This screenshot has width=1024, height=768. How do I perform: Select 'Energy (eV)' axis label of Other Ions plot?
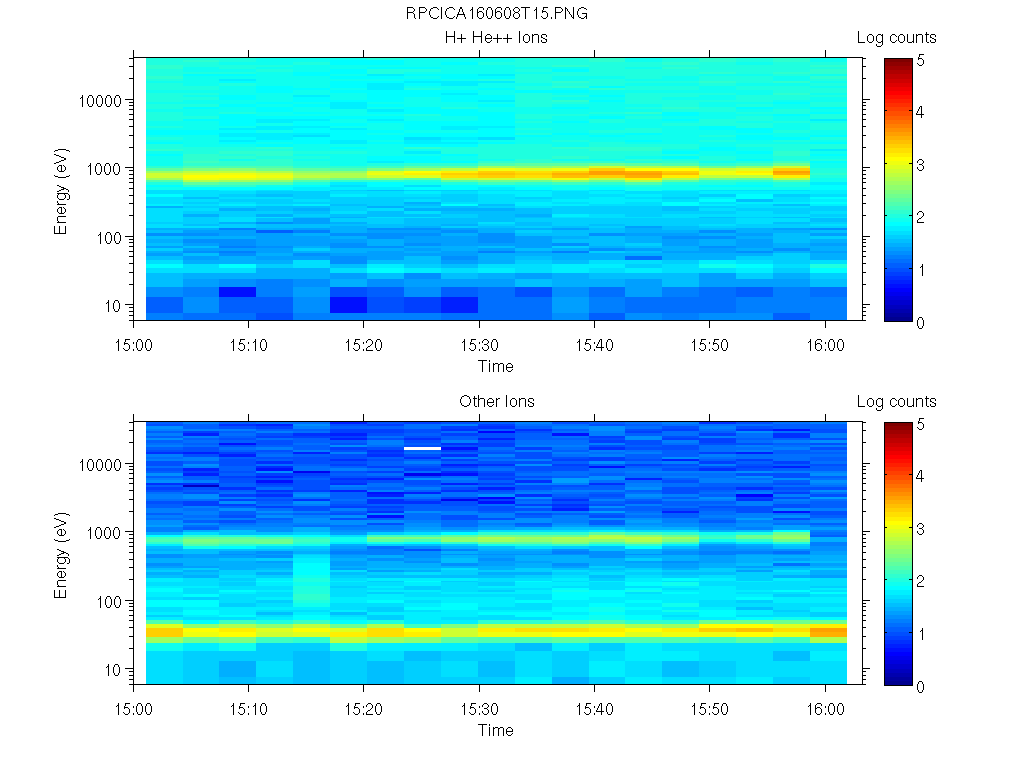tap(61, 555)
